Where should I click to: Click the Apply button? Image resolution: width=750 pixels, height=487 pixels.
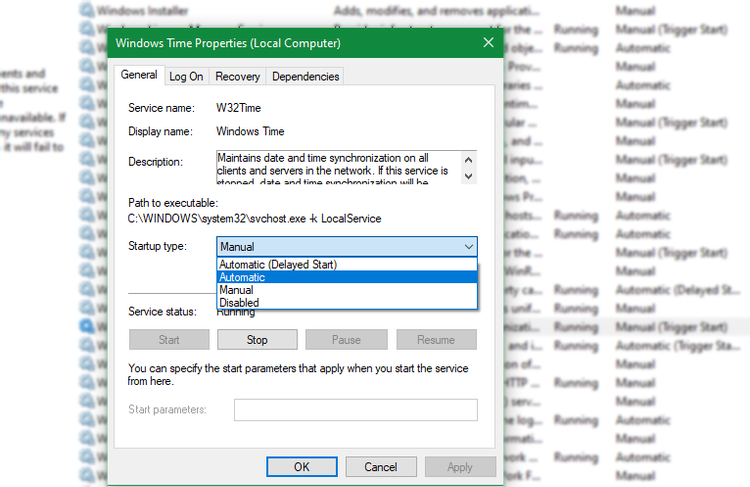tap(460, 467)
